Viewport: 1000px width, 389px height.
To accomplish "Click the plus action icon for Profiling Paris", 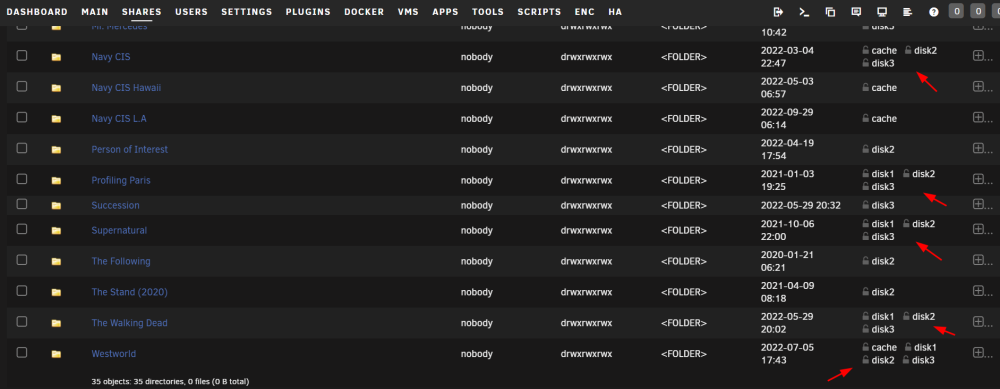I will [x=978, y=179].
